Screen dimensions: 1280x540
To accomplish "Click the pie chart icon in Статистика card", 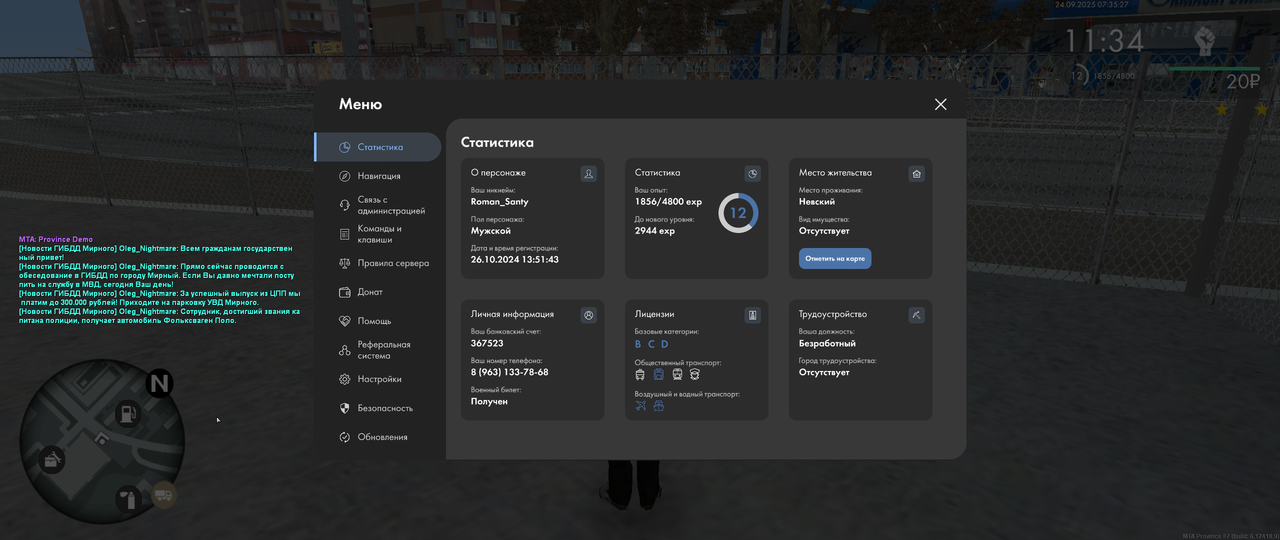I will tap(753, 173).
